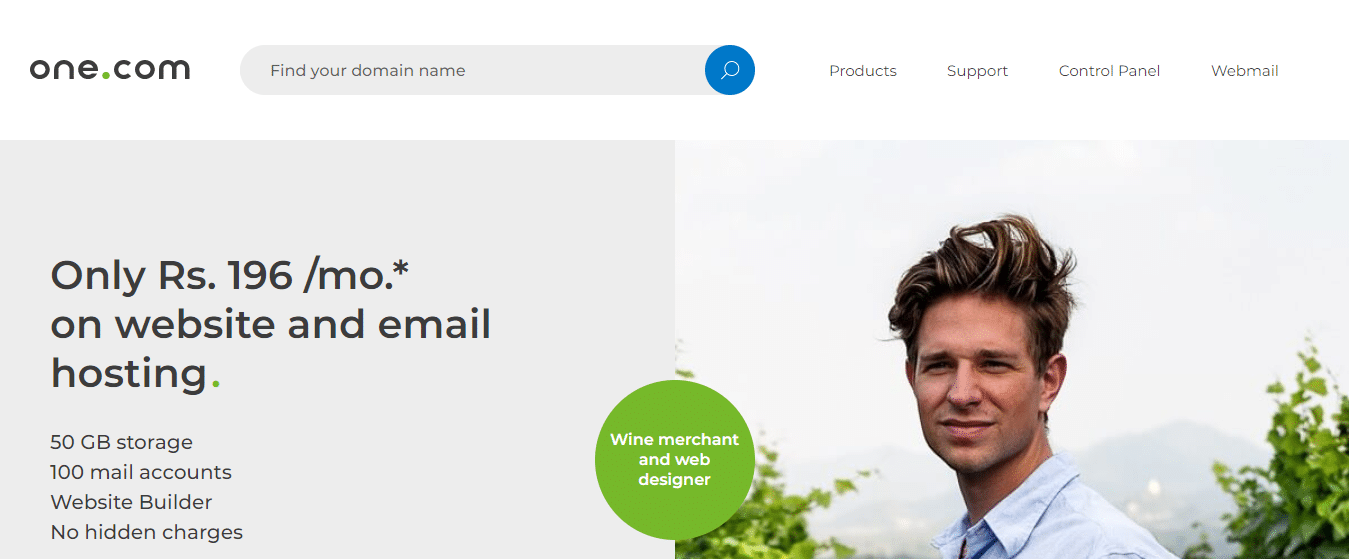Go to the Support page

point(977,71)
